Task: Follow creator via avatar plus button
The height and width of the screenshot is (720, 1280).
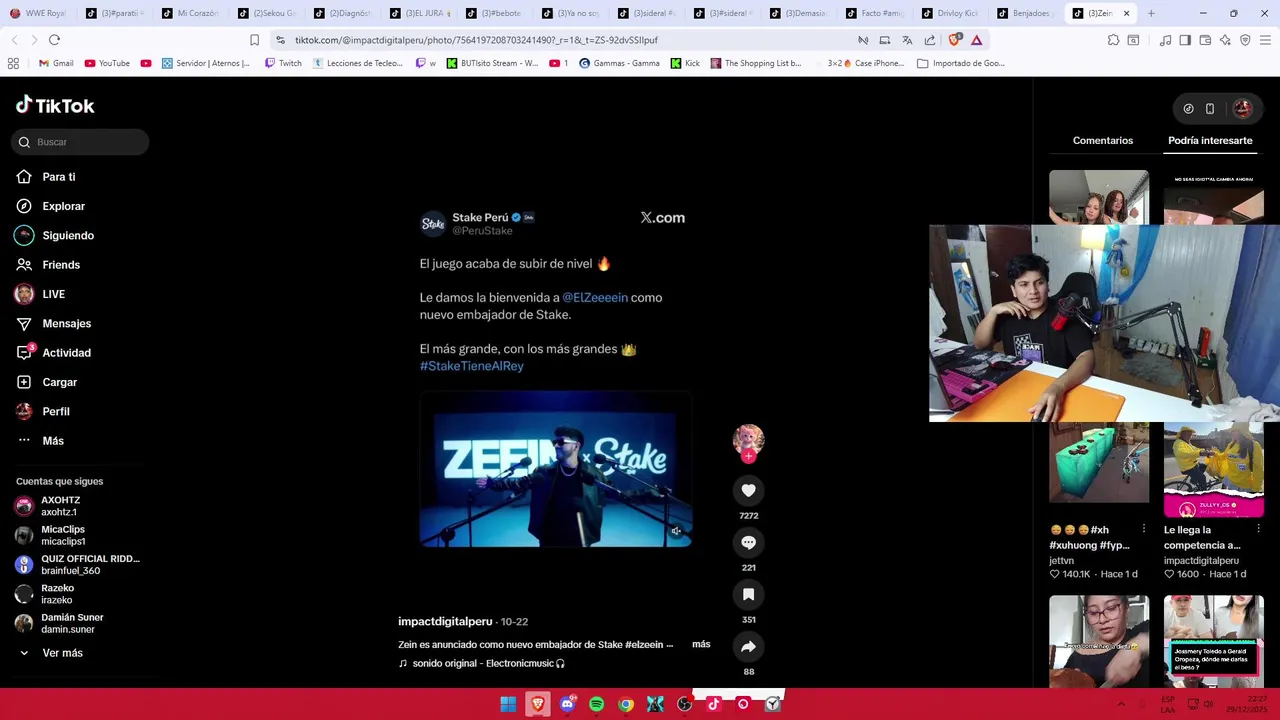Action: [748, 456]
